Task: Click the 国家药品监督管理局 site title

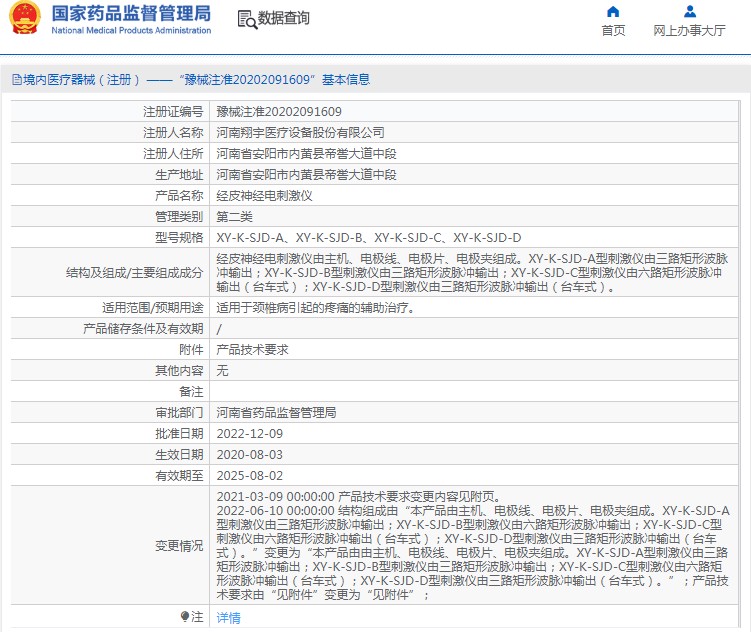Action: coord(131,14)
